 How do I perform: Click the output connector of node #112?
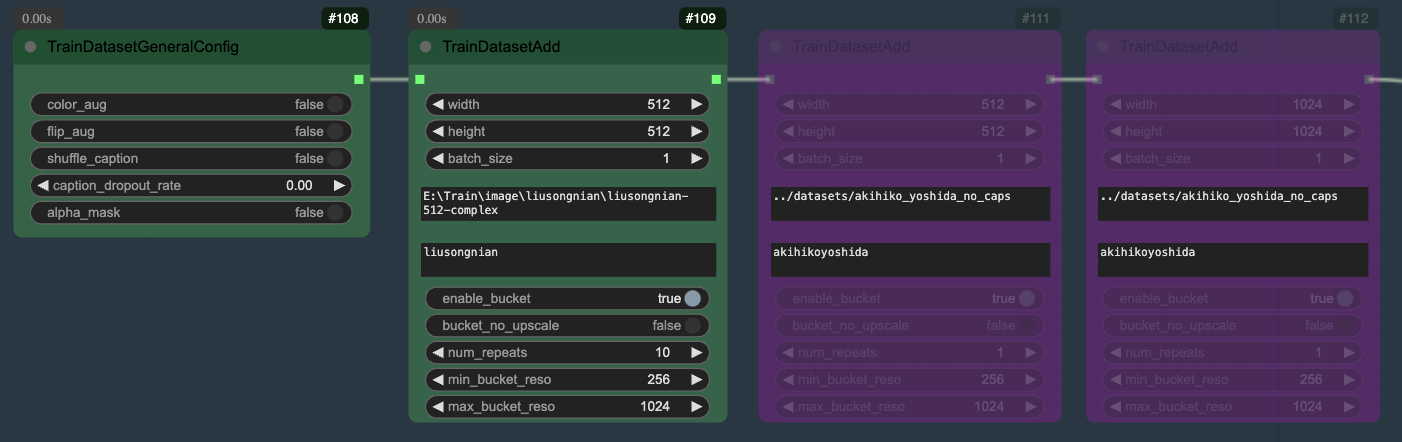1369,79
